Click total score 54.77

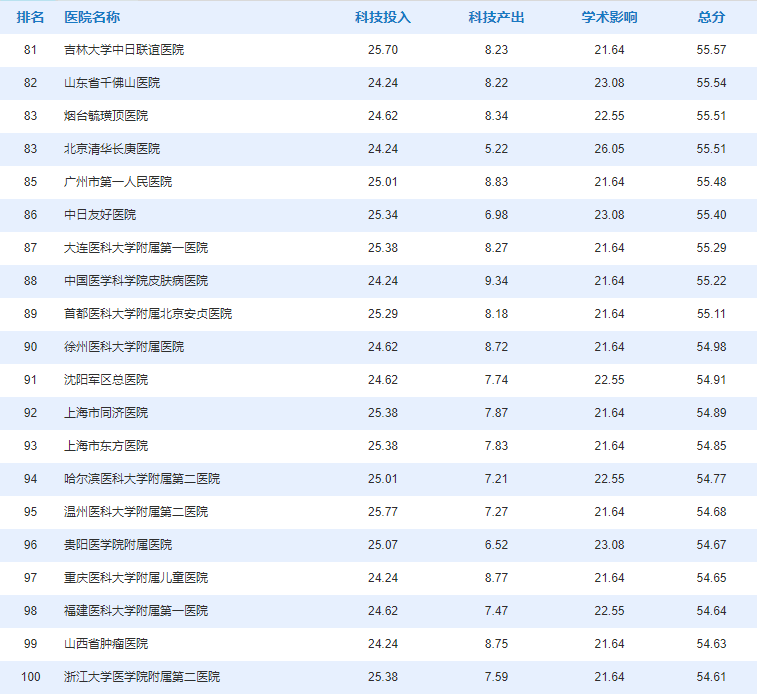[711, 479]
